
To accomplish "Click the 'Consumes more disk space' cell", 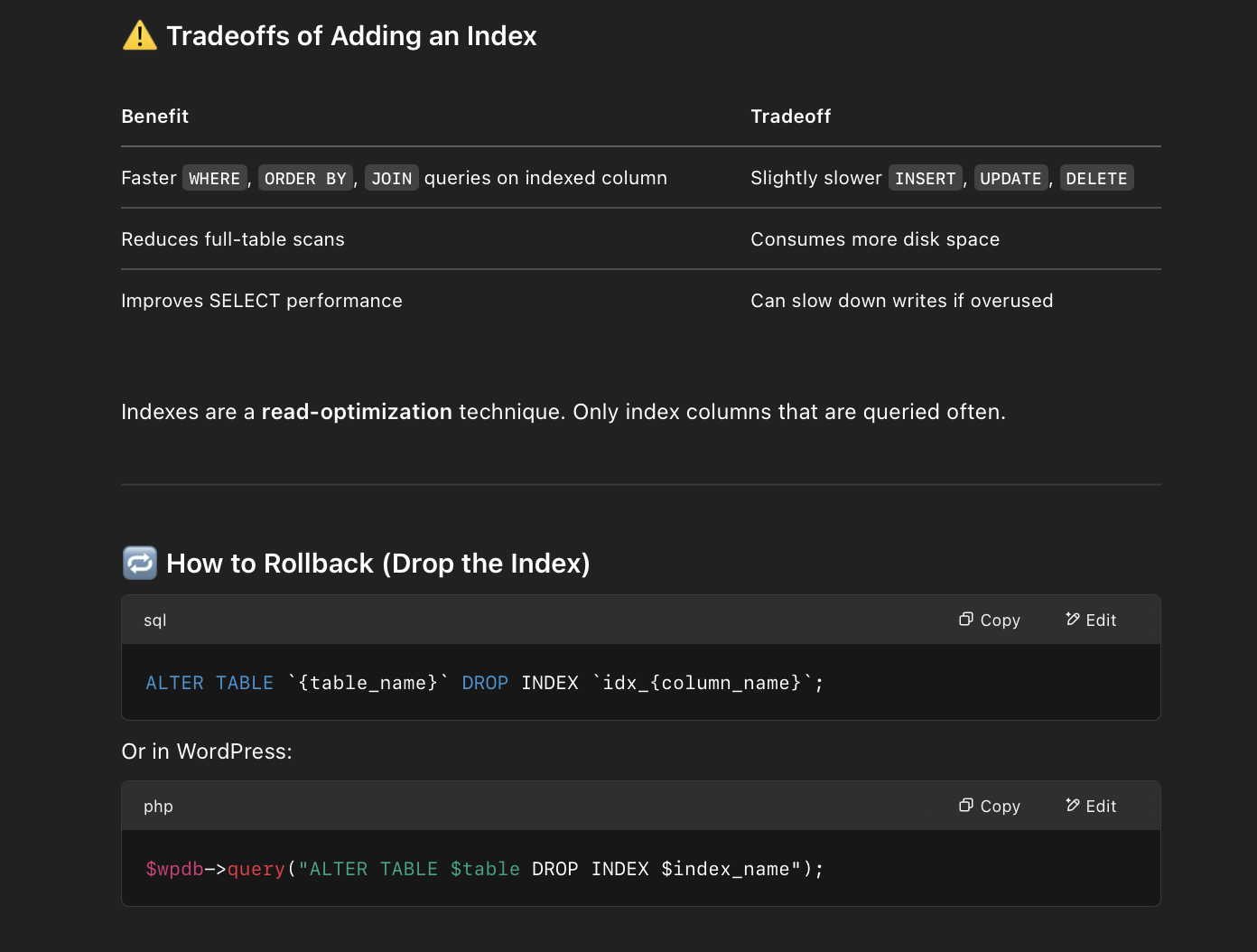I will pos(875,239).
